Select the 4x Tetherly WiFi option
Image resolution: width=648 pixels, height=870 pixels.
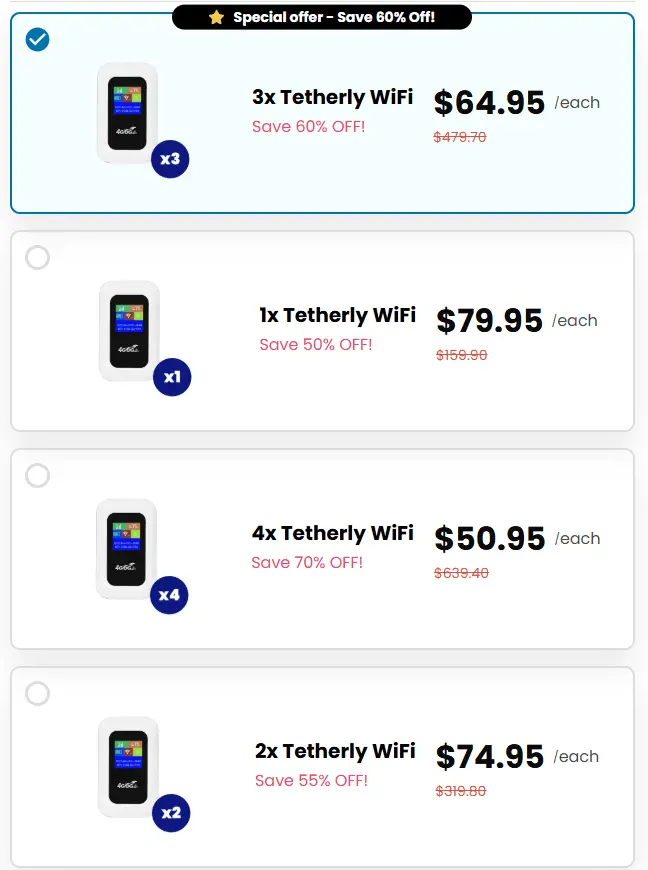pyautogui.click(x=37, y=476)
